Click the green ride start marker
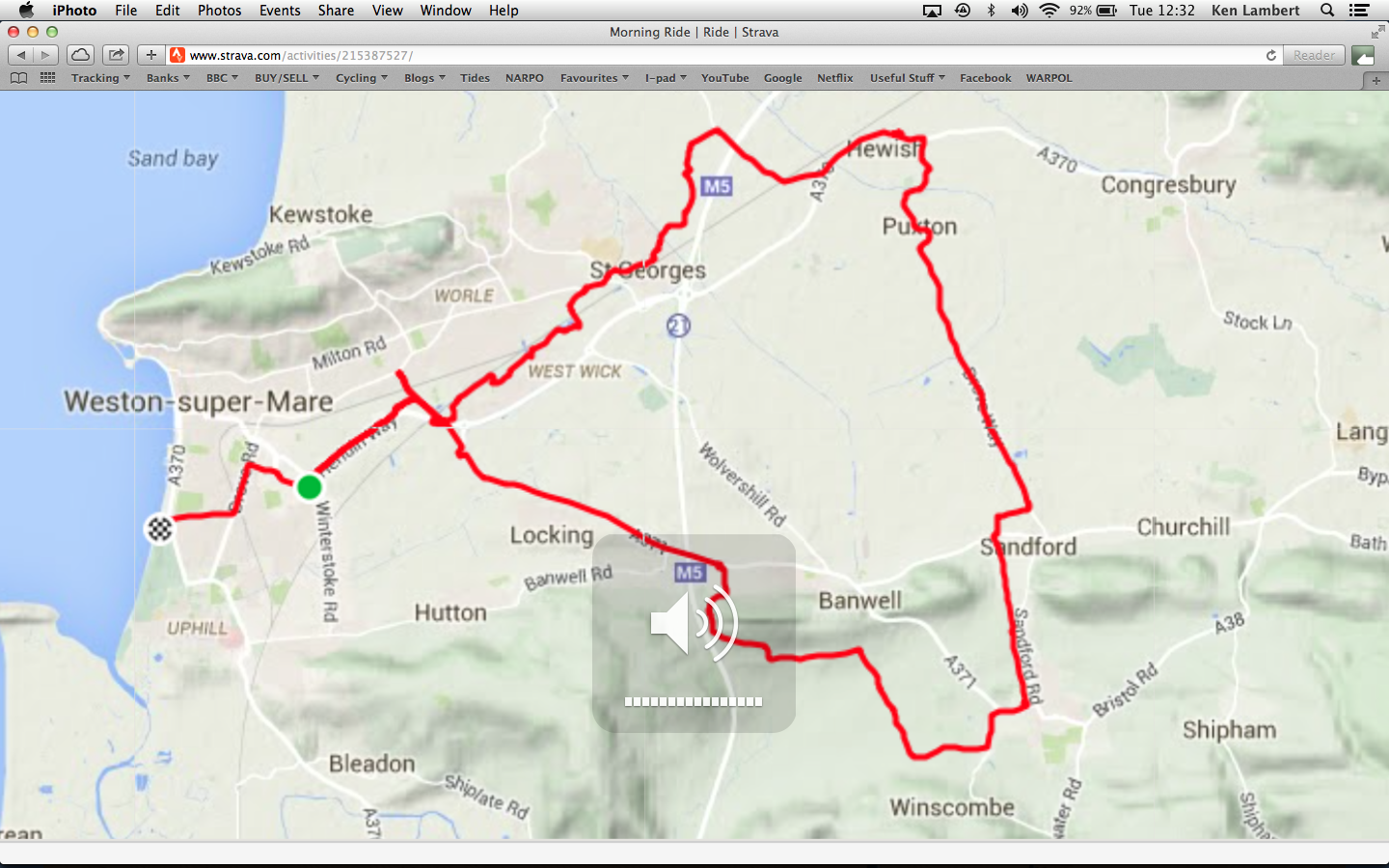Viewport: 1389px width, 868px height. (x=309, y=486)
